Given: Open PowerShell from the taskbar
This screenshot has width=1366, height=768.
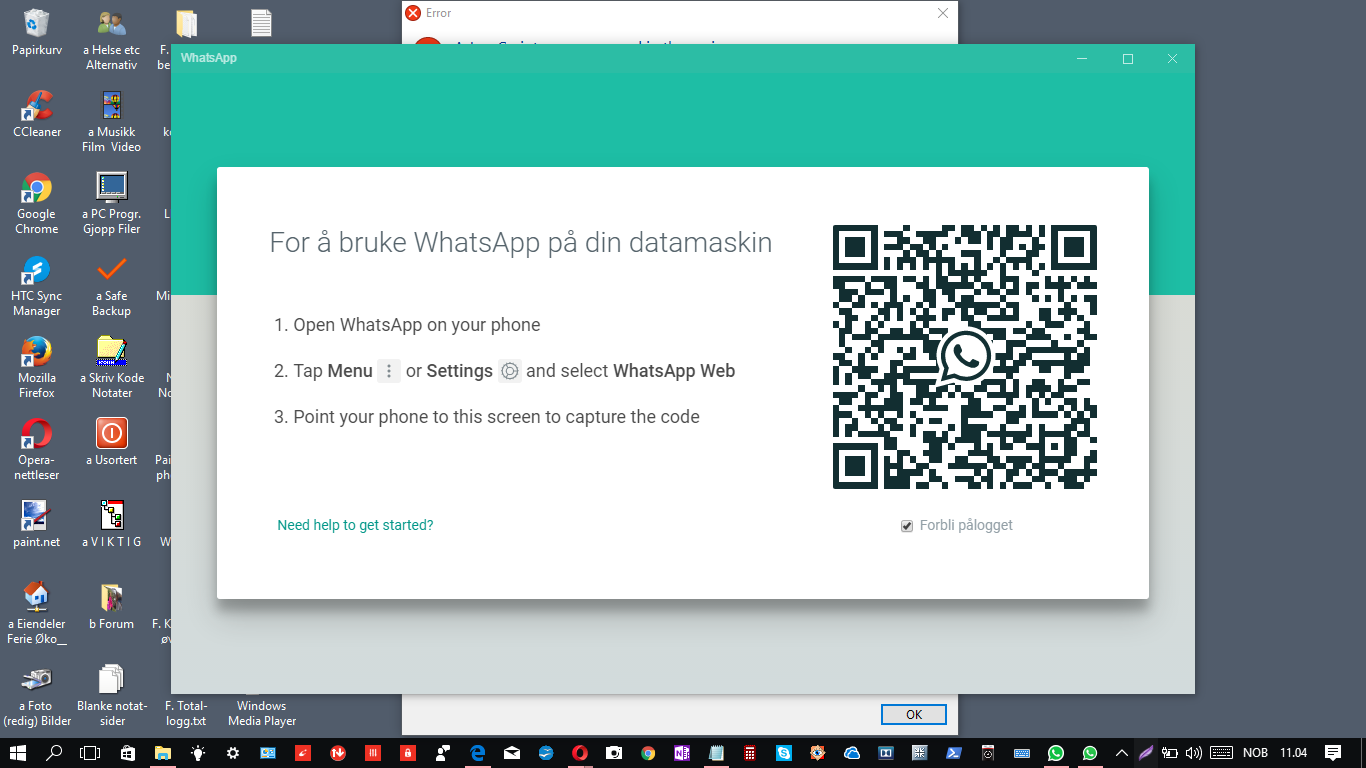Looking at the screenshot, I should pyautogui.click(x=954, y=752).
